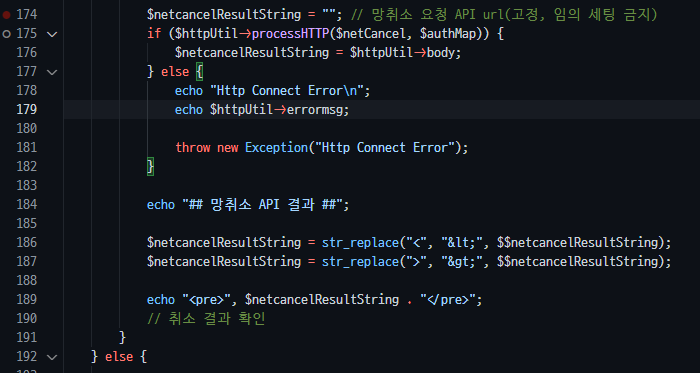Click the closing brace on line 191
This screenshot has width=700, height=373.
(123, 338)
